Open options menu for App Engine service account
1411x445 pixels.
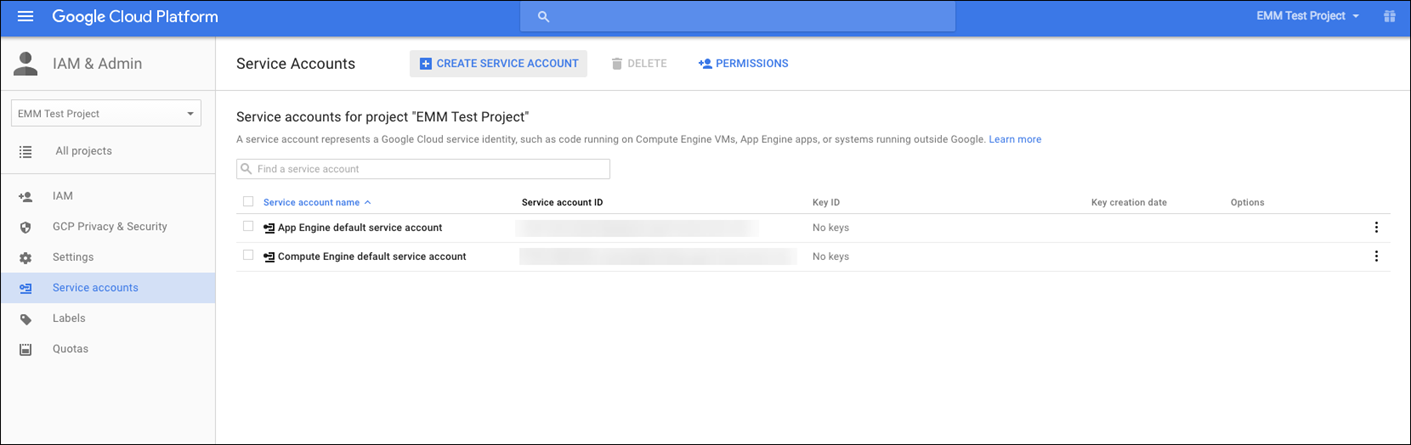coord(1376,228)
